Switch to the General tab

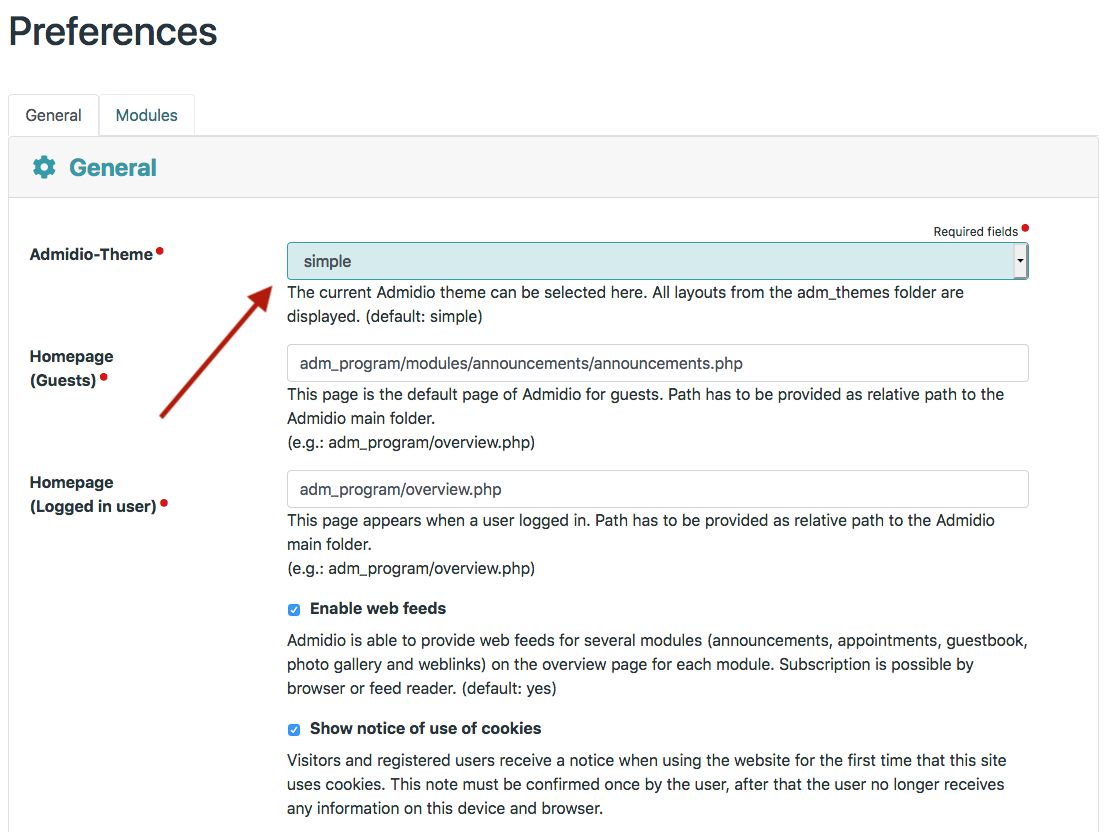(53, 115)
